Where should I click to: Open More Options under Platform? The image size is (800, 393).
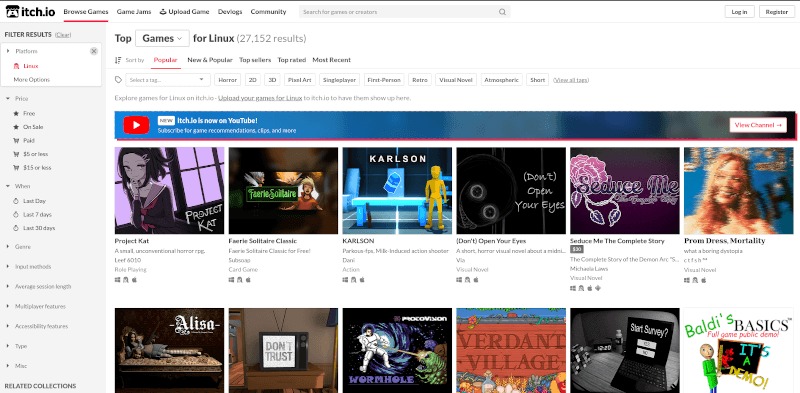click(32, 80)
